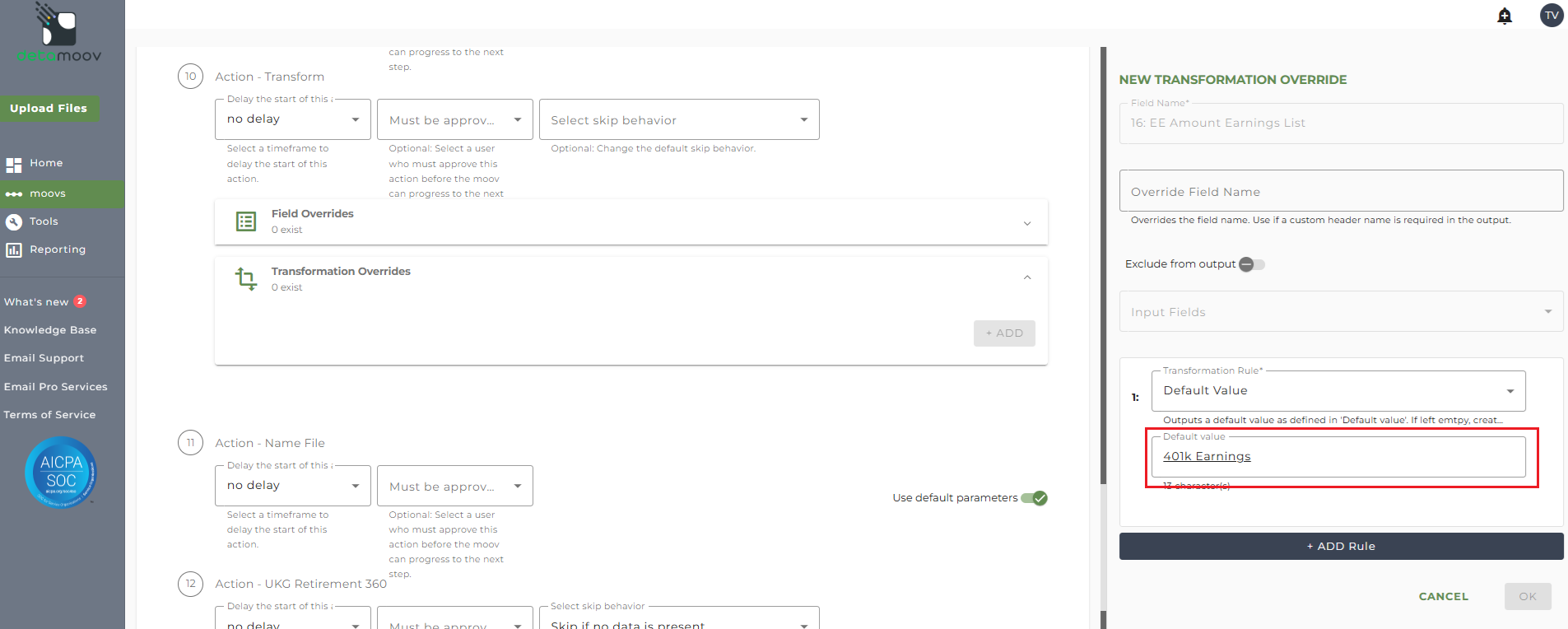
Task: Open the Input Fields dropdown
Action: (1341, 312)
